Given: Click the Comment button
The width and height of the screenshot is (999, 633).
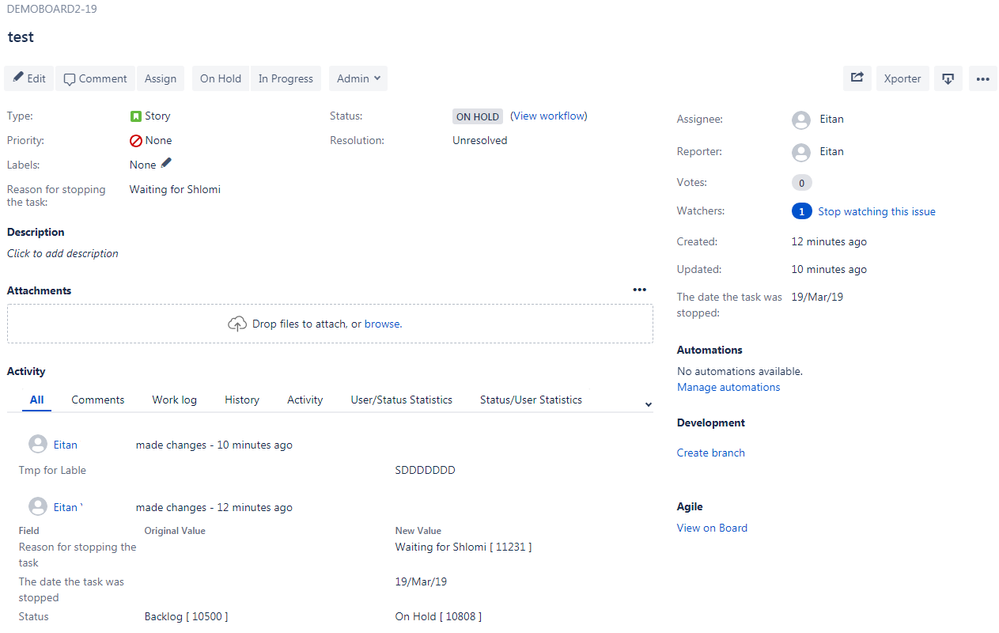Looking at the screenshot, I should (96, 78).
